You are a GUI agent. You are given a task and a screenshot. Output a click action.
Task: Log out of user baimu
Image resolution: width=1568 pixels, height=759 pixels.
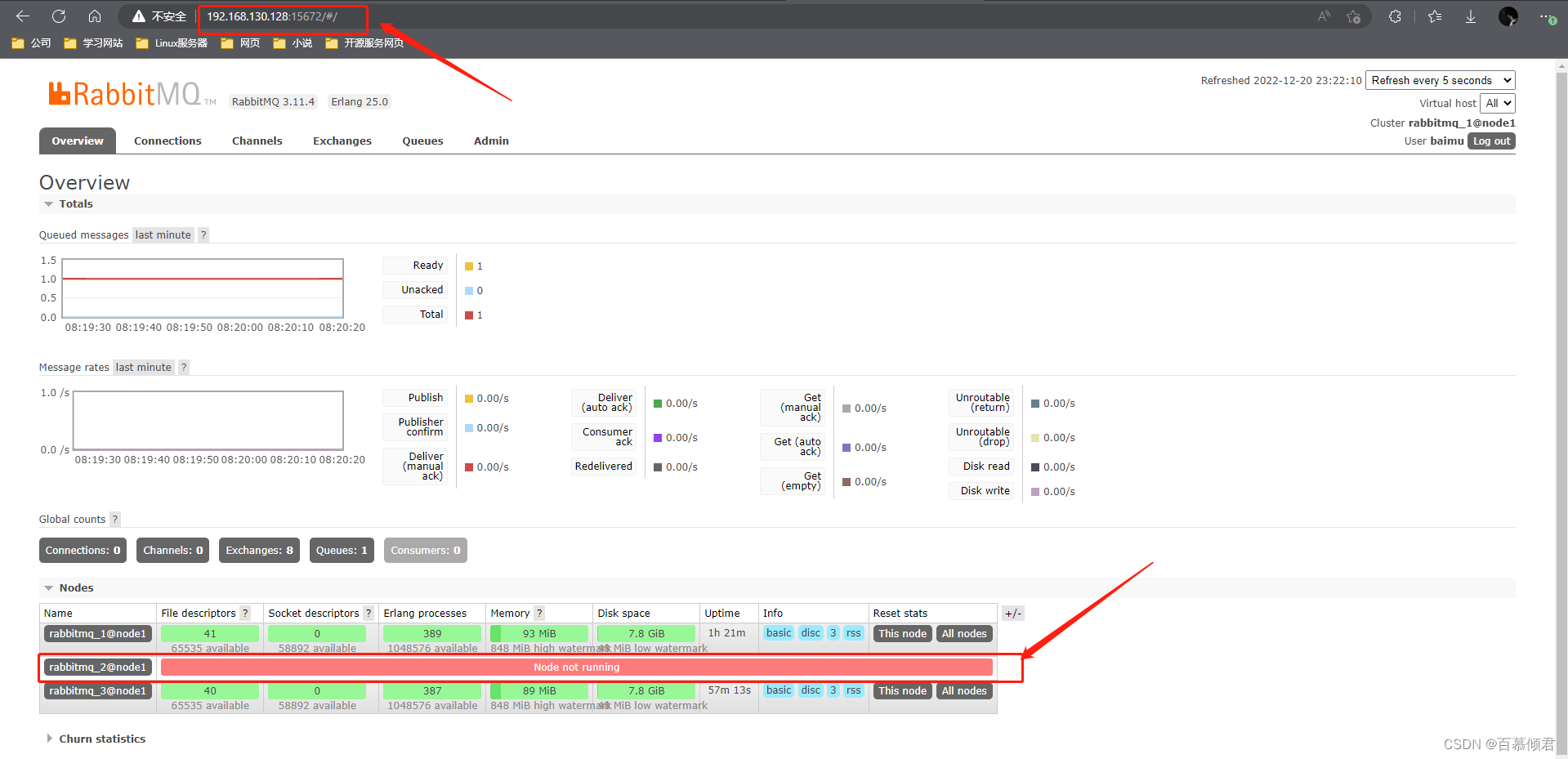pos(1492,141)
